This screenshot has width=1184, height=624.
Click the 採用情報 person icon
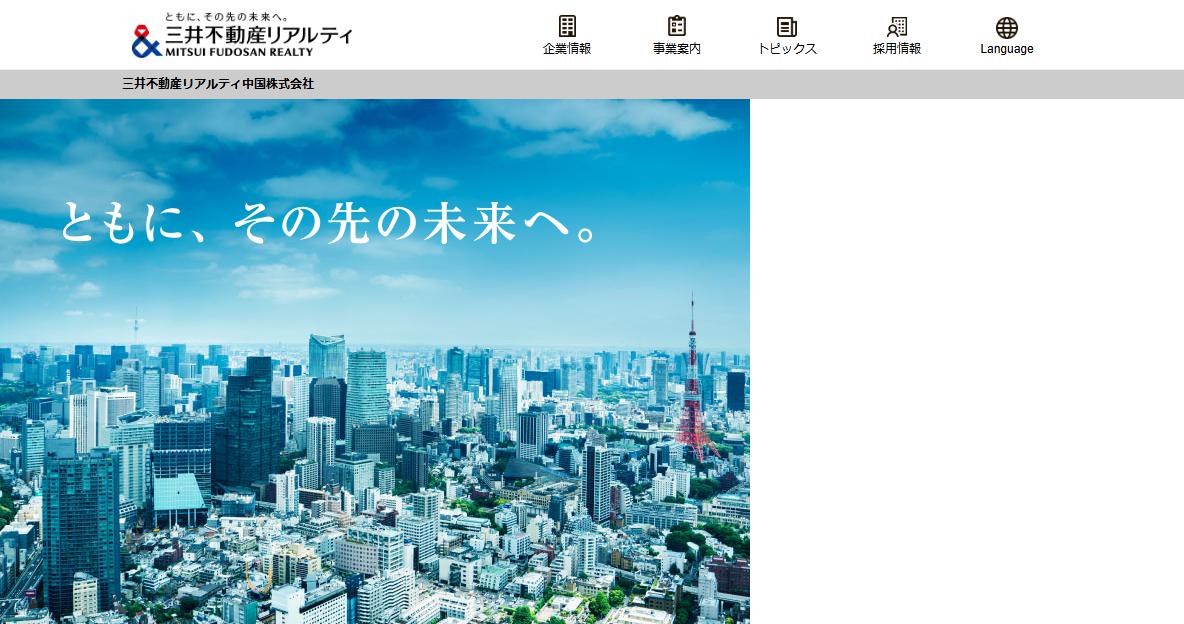[897, 27]
